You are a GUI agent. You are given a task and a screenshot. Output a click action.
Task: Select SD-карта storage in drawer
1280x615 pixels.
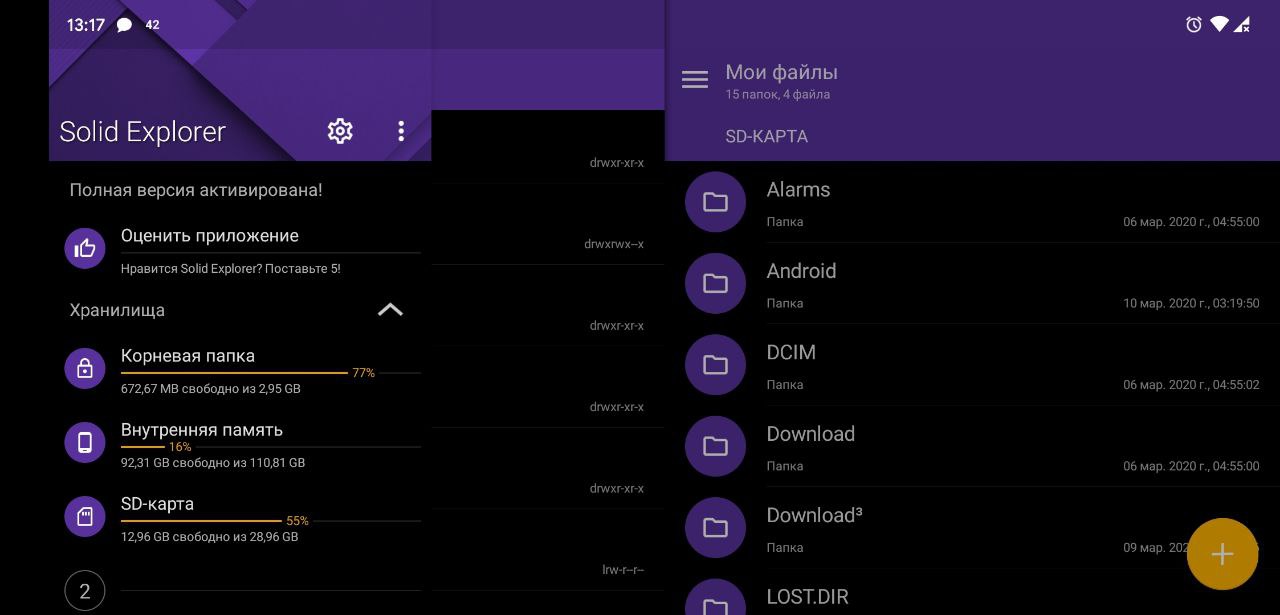(242, 518)
